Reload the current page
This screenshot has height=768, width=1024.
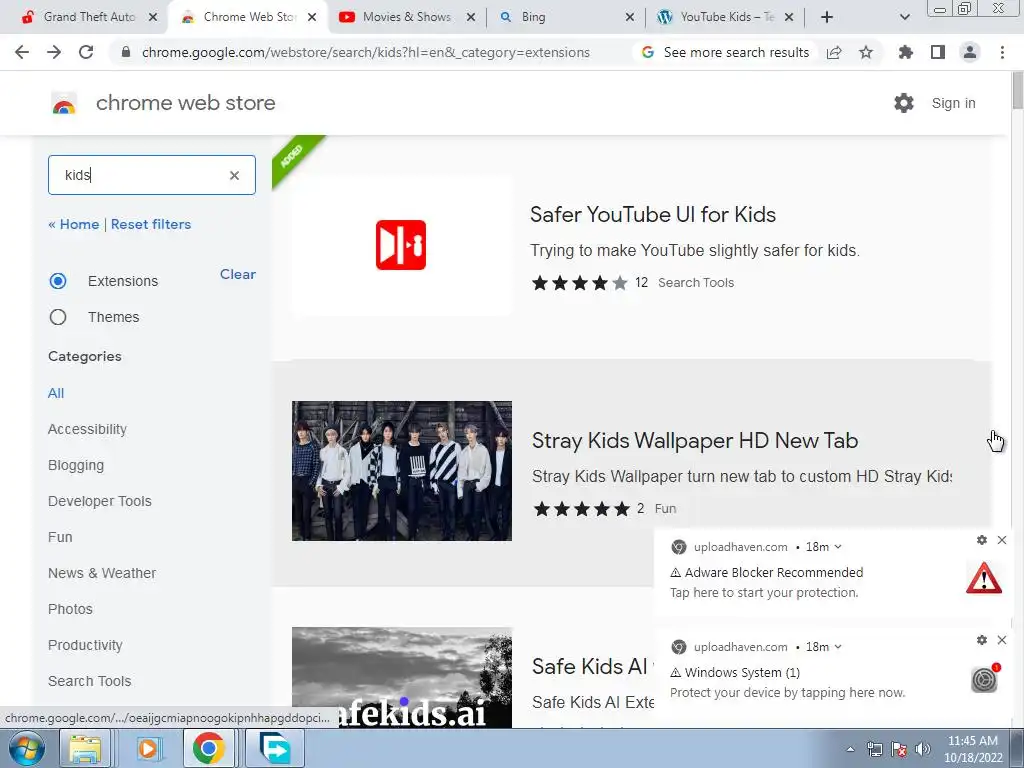click(x=86, y=52)
